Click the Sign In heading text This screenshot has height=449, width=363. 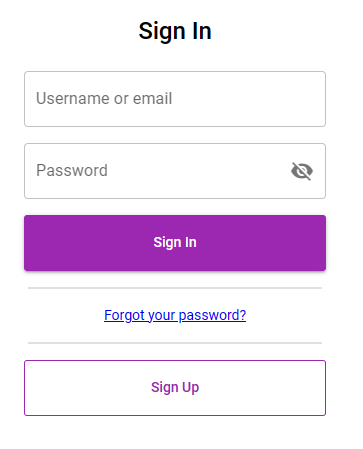coord(175,31)
